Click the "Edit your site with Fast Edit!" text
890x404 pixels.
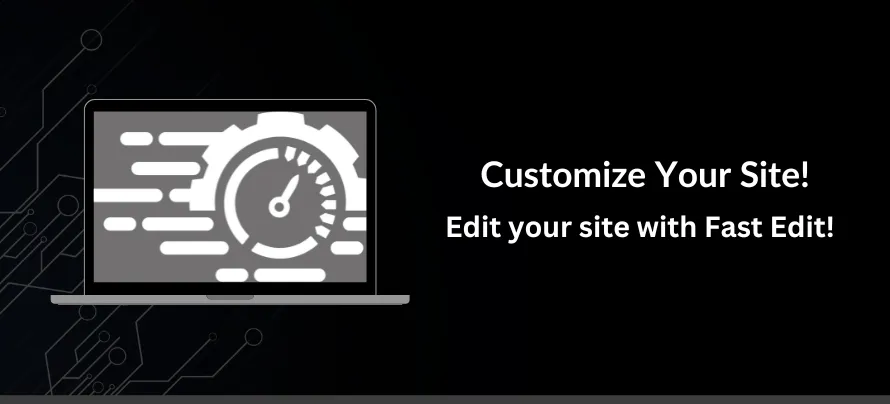coord(640,228)
